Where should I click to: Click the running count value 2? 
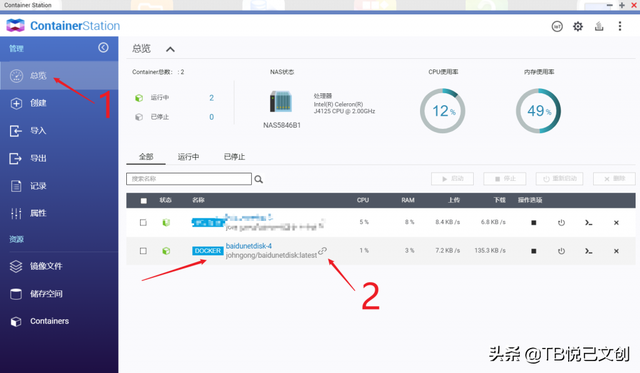coord(211,98)
